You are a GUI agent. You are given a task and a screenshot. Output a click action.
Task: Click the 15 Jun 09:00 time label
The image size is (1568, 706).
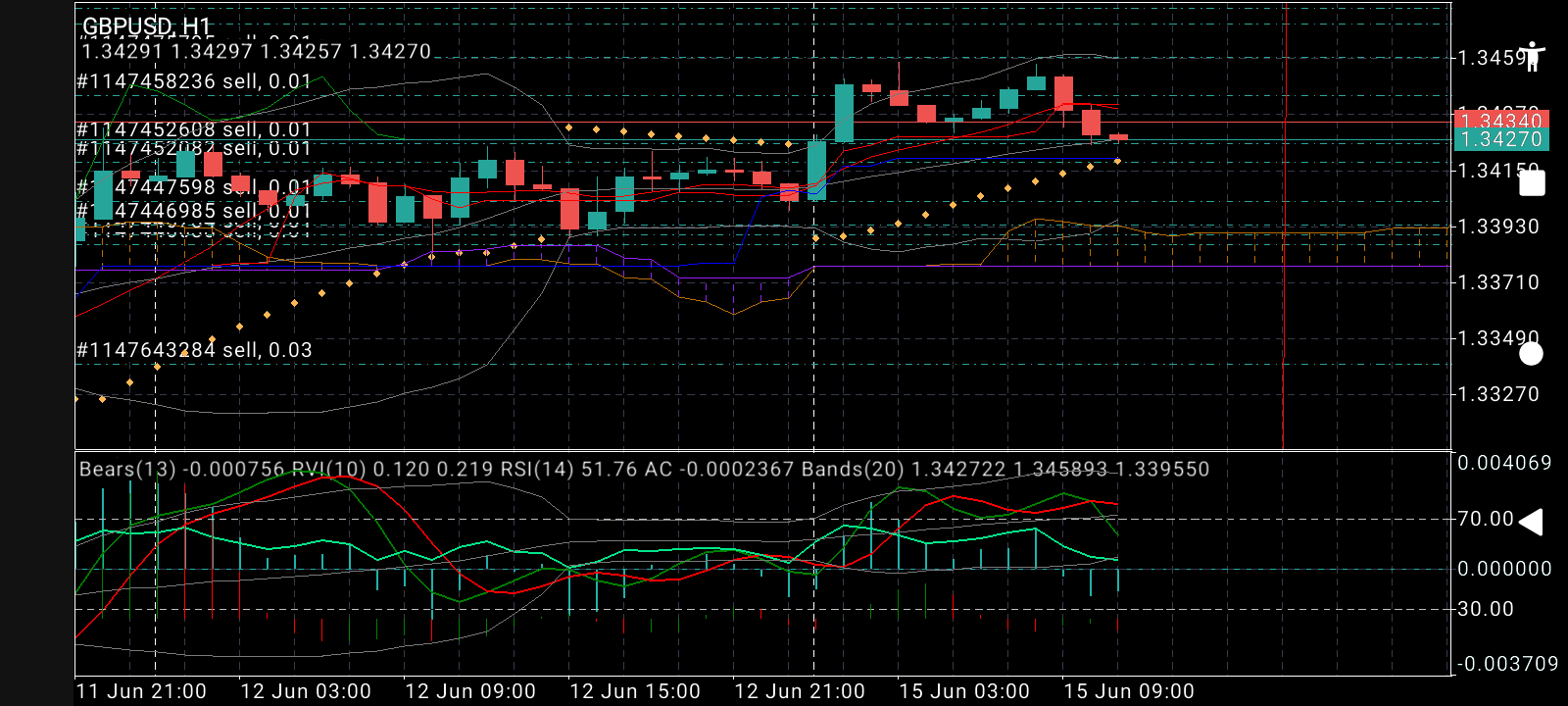(1129, 691)
